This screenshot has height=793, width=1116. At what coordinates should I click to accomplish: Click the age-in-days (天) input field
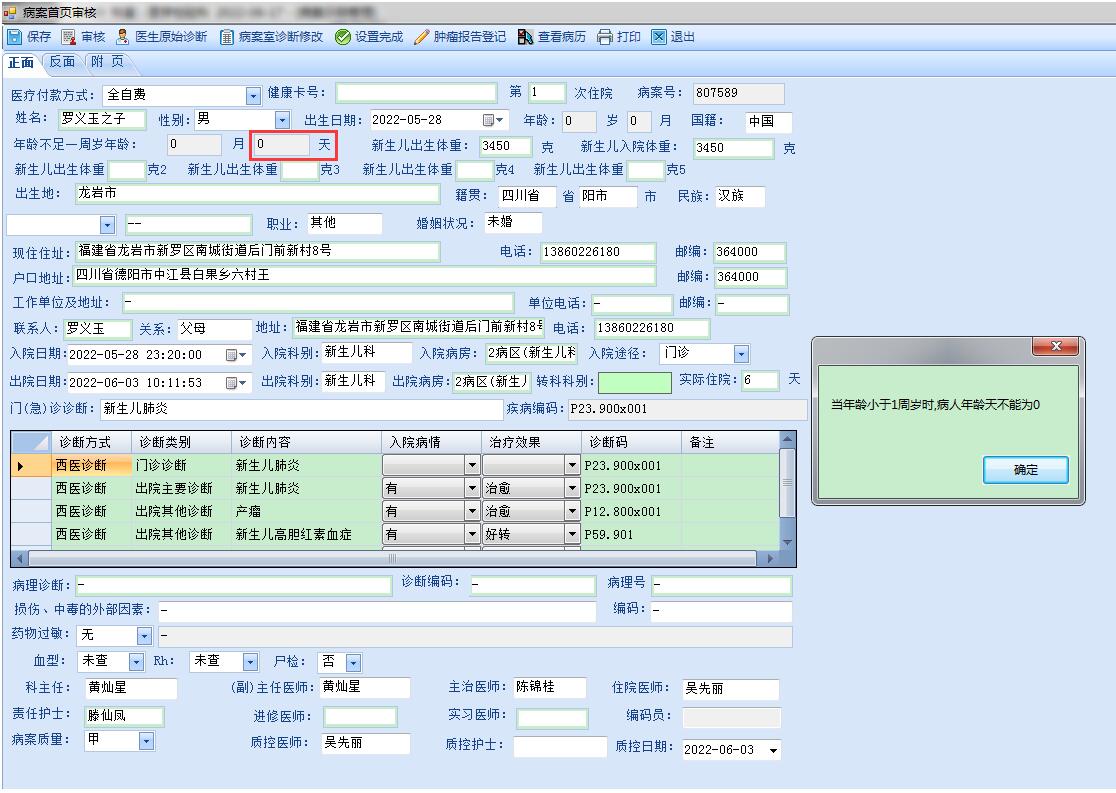[280, 145]
